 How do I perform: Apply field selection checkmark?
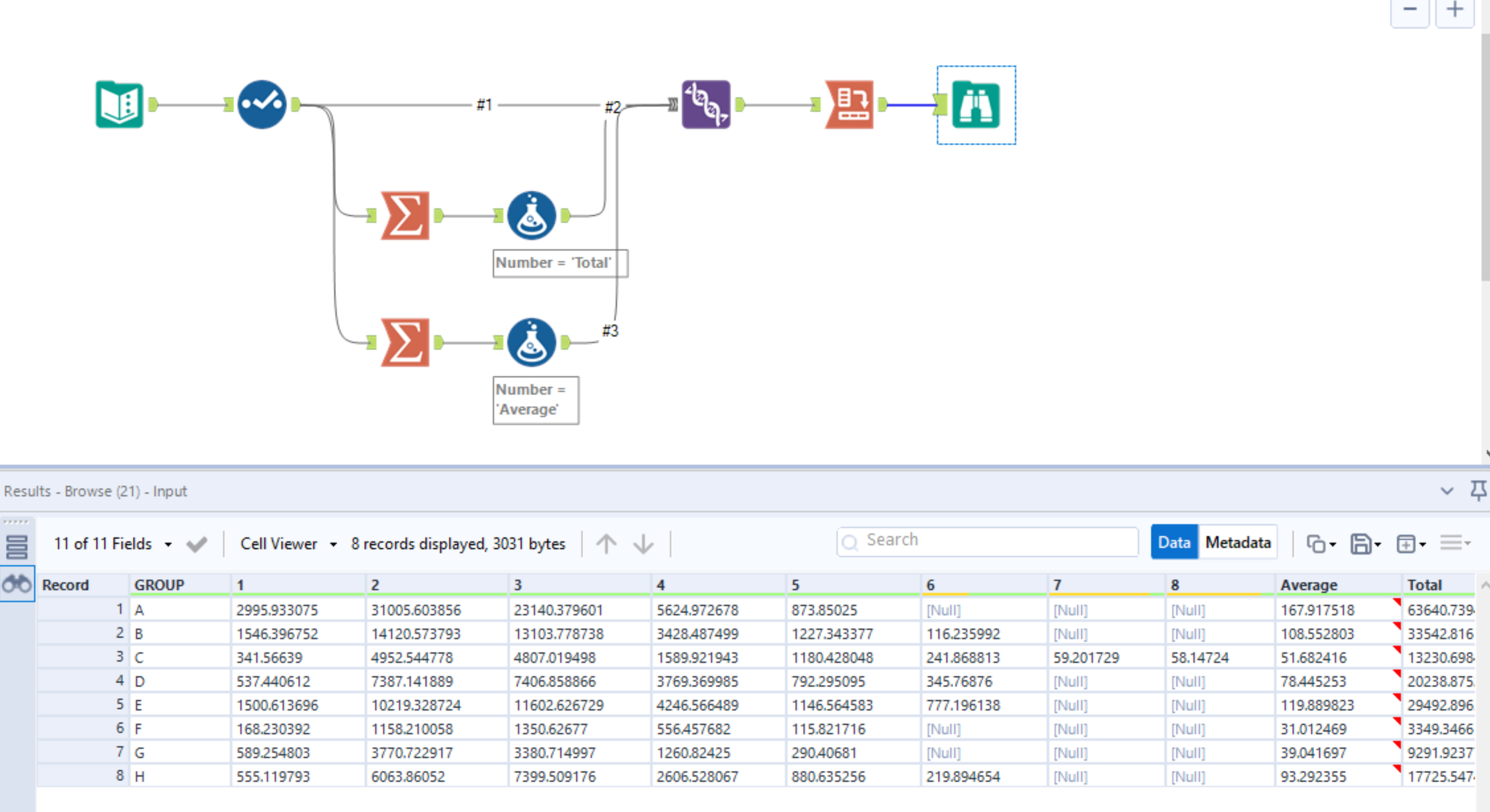(197, 544)
